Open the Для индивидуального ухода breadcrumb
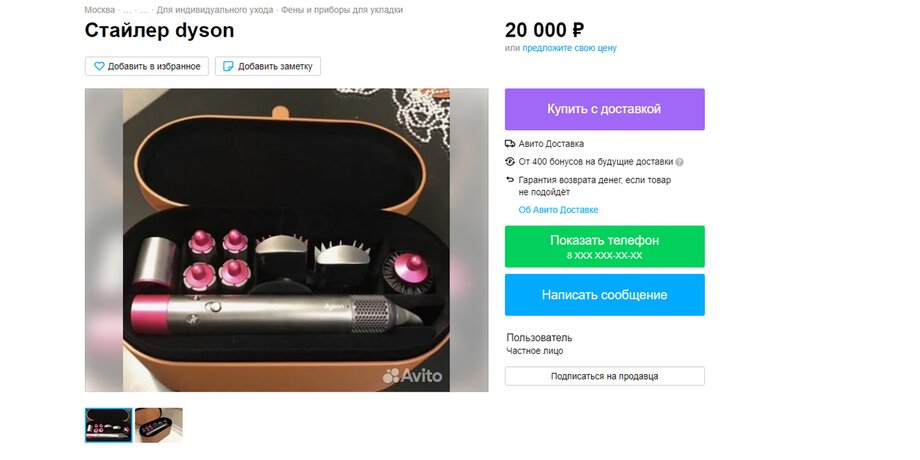The height and width of the screenshot is (460, 920). [215, 10]
